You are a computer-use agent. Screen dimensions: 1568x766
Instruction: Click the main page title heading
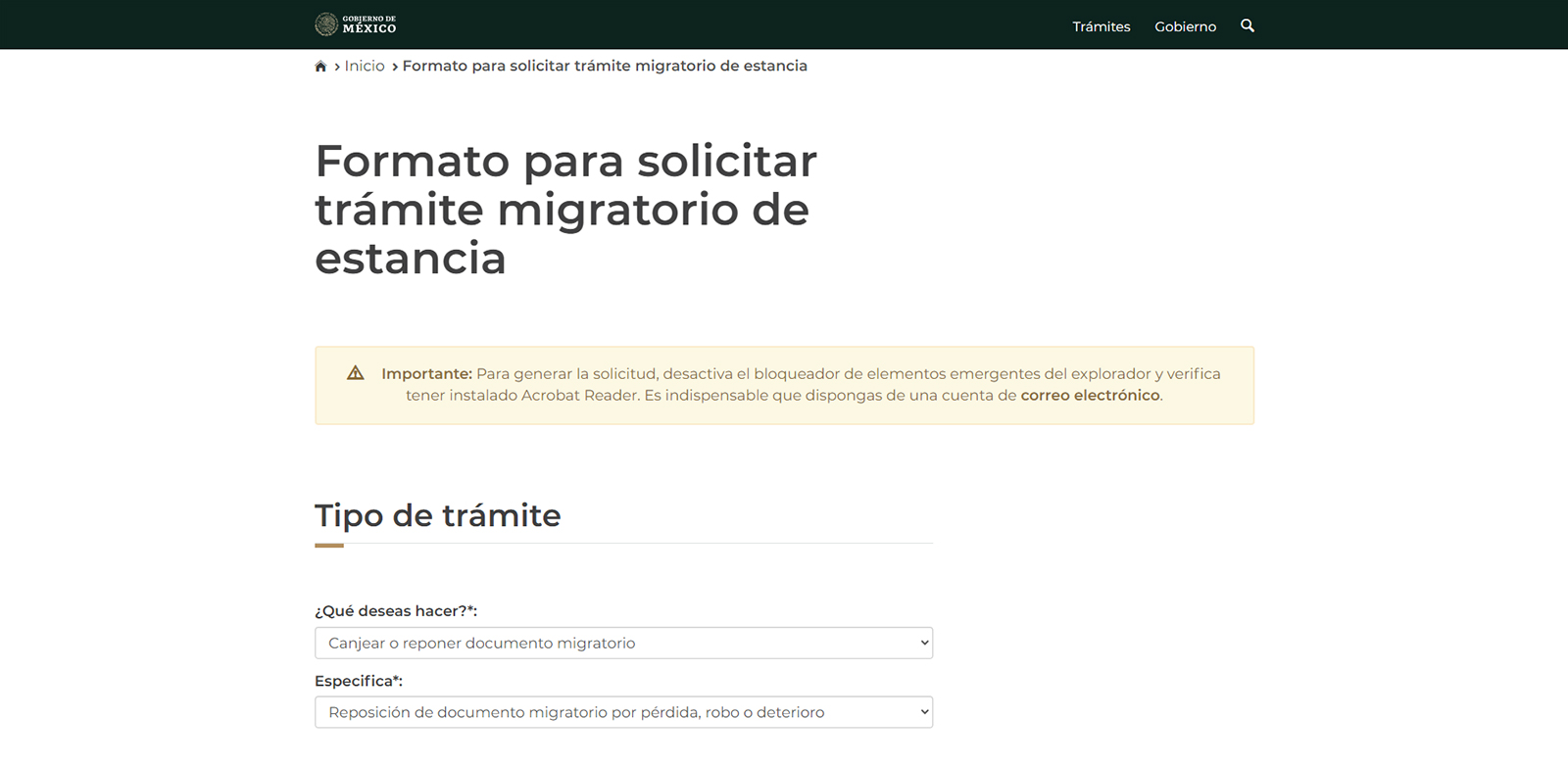coord(565,210)
